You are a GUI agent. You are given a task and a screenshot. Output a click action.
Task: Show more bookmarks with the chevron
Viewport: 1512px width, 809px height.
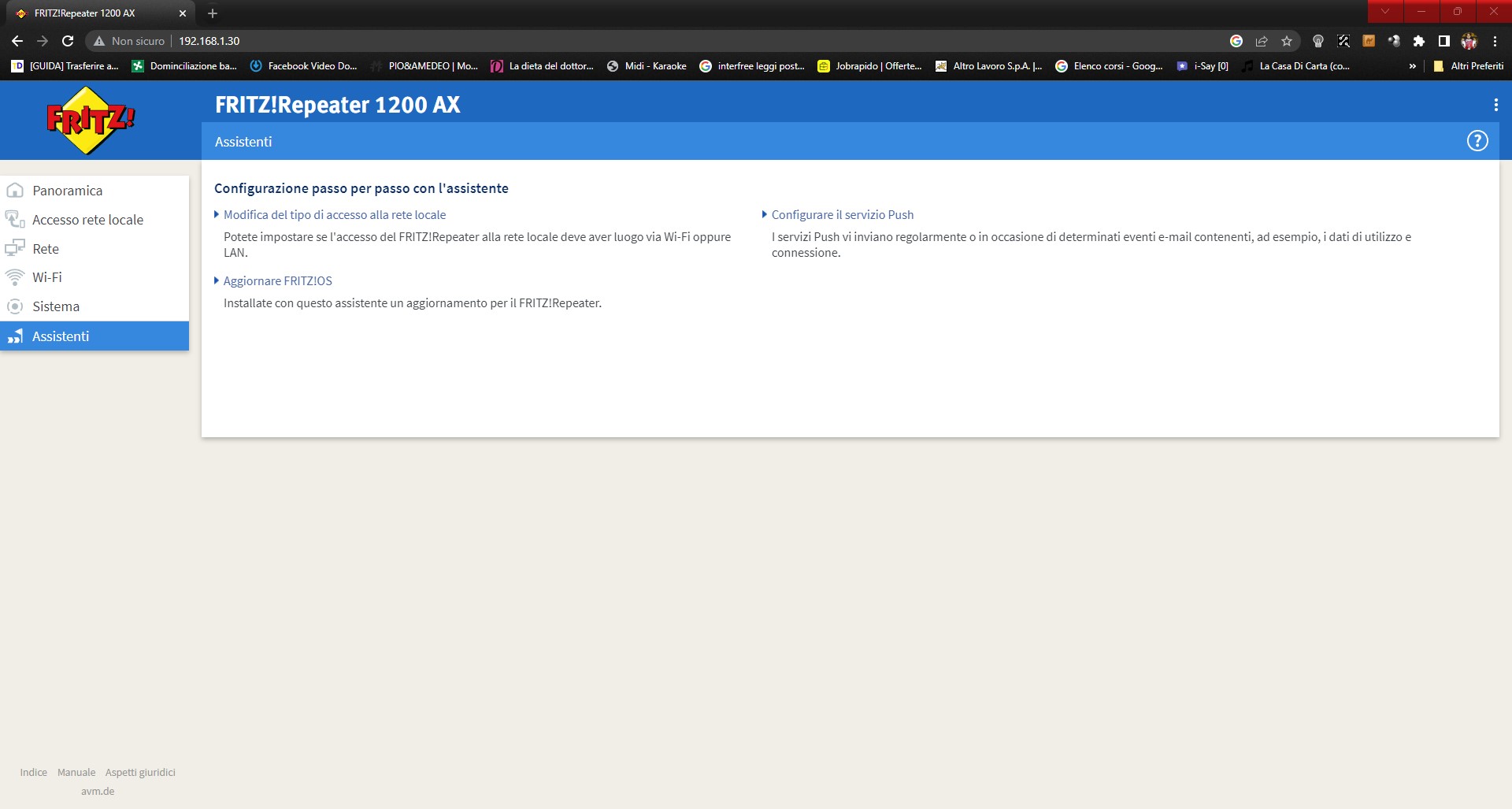click(x=1413, y=66)
